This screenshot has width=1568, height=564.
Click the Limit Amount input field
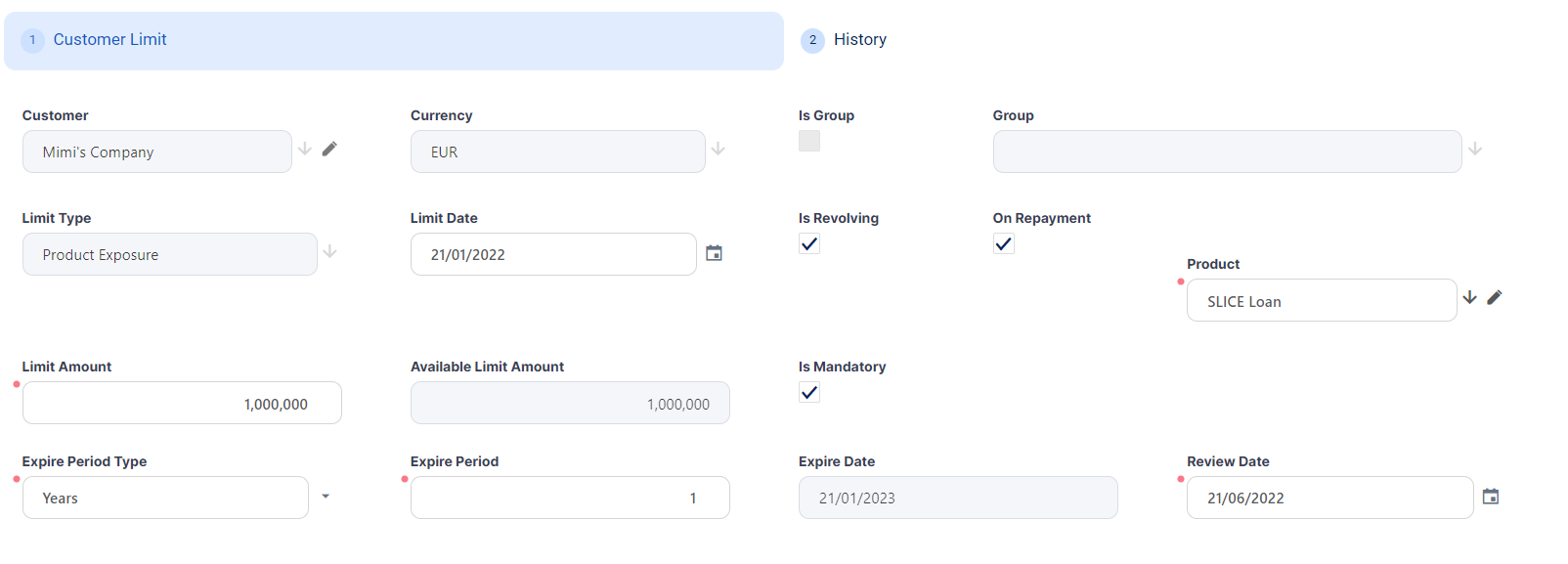pos(182,404)
